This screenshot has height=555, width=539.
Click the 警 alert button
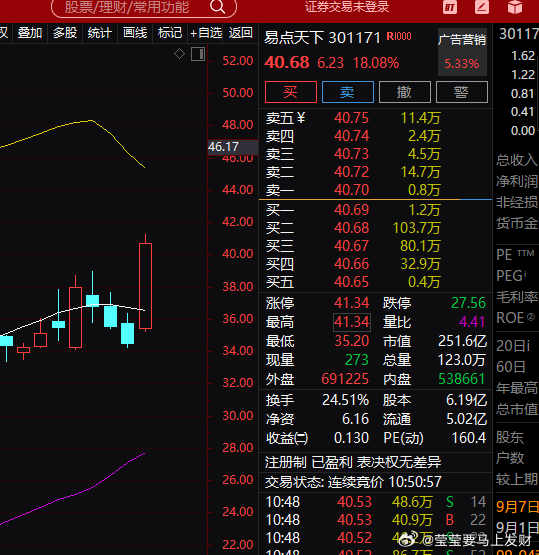coord(461,92)
